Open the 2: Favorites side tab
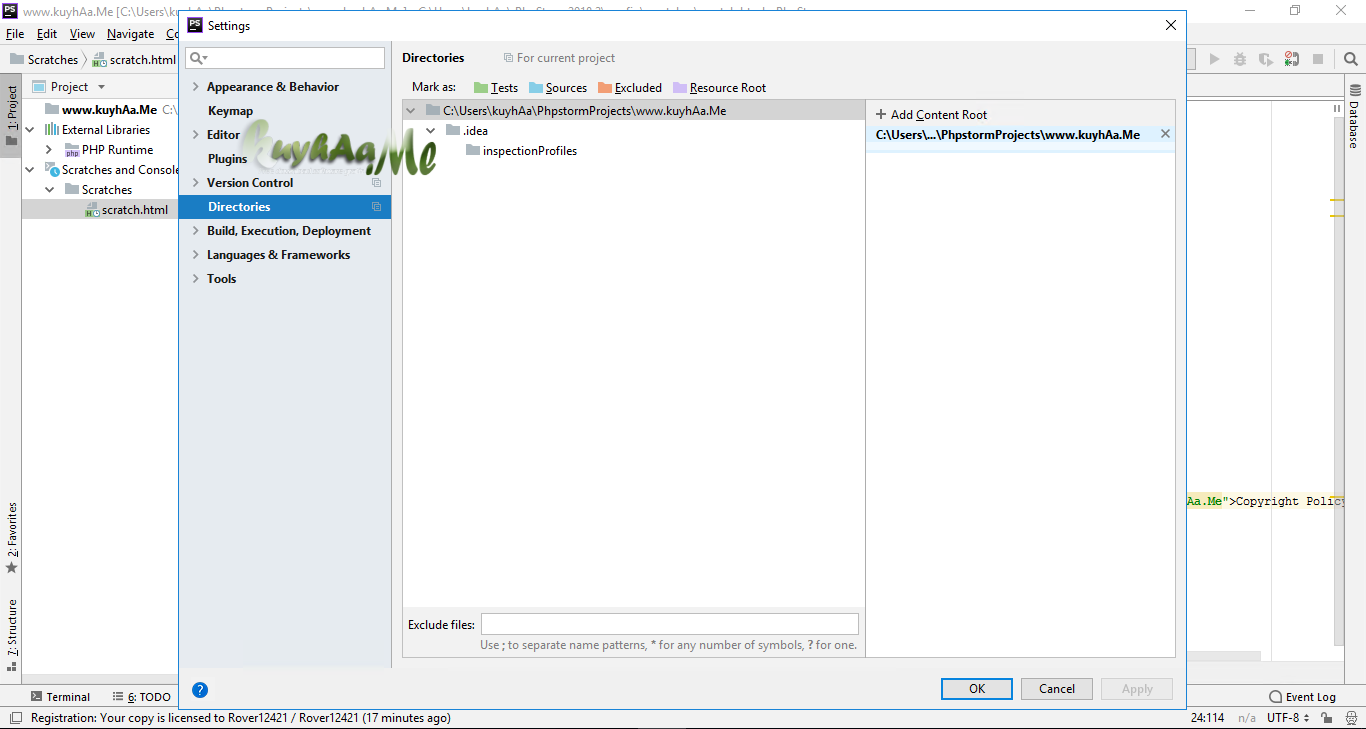Image resolution: width=1366 pixels, height=729 pixels. point(12,538)
